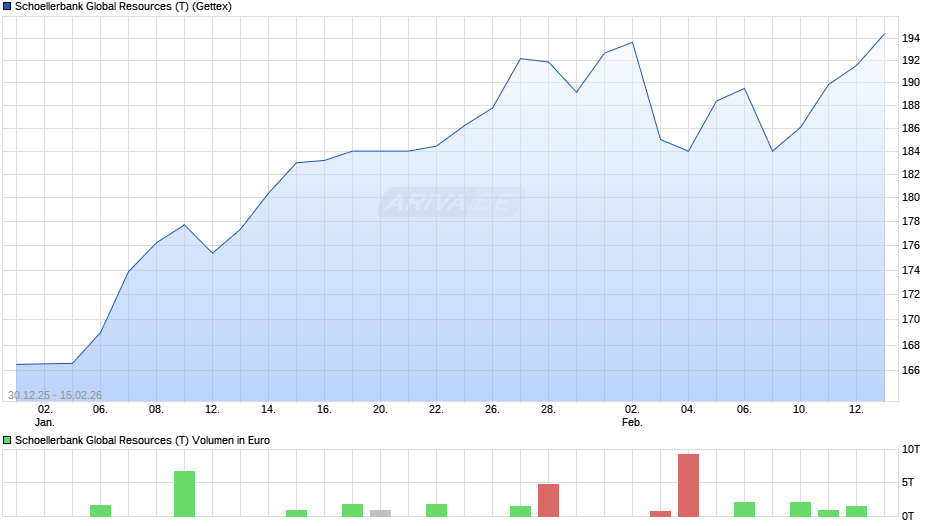Screen dimensions: 940x526
Task: Click the gray volume bar at 20. Jan
Action: (x=380, y=513)
